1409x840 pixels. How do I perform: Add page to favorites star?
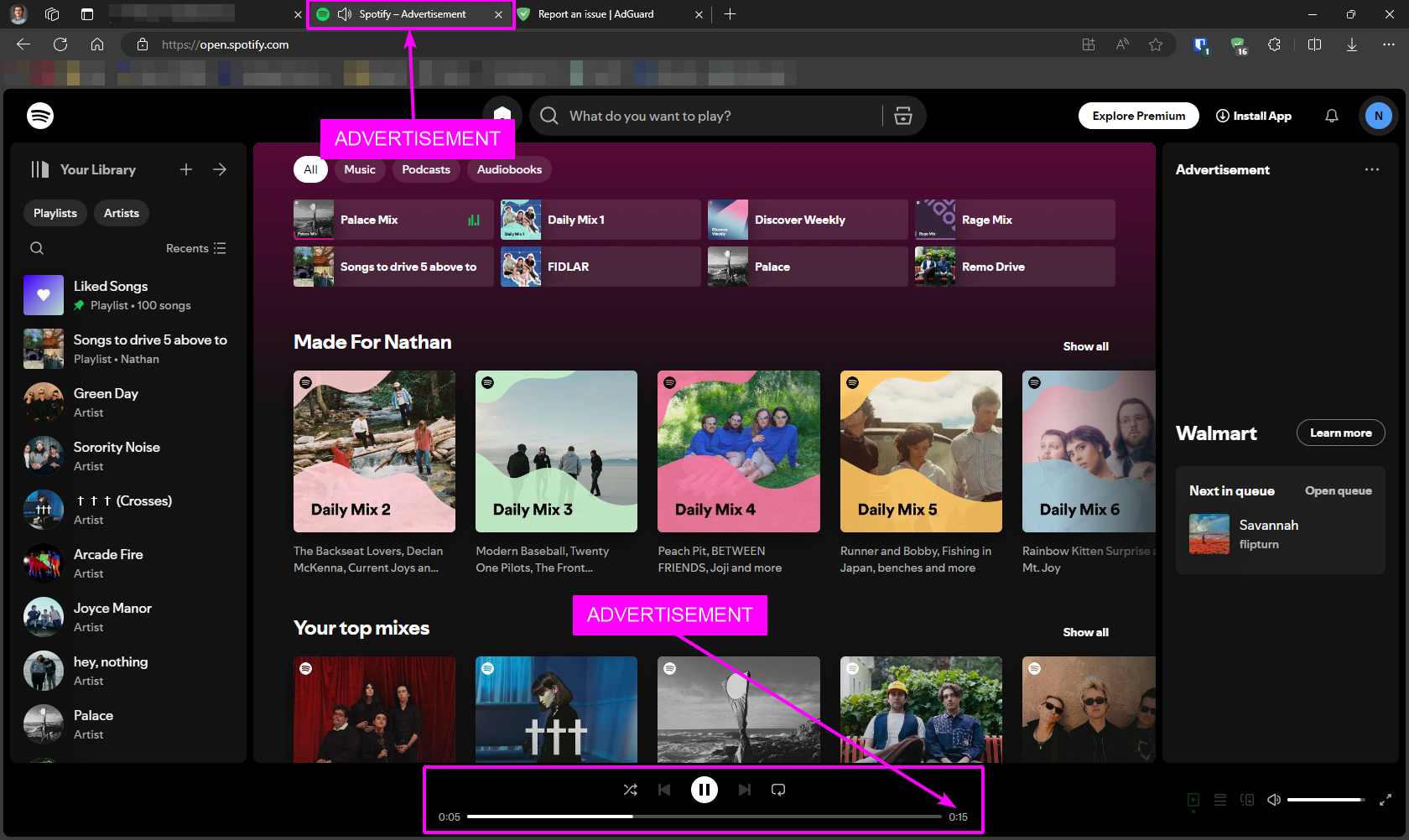[1156, 44]
